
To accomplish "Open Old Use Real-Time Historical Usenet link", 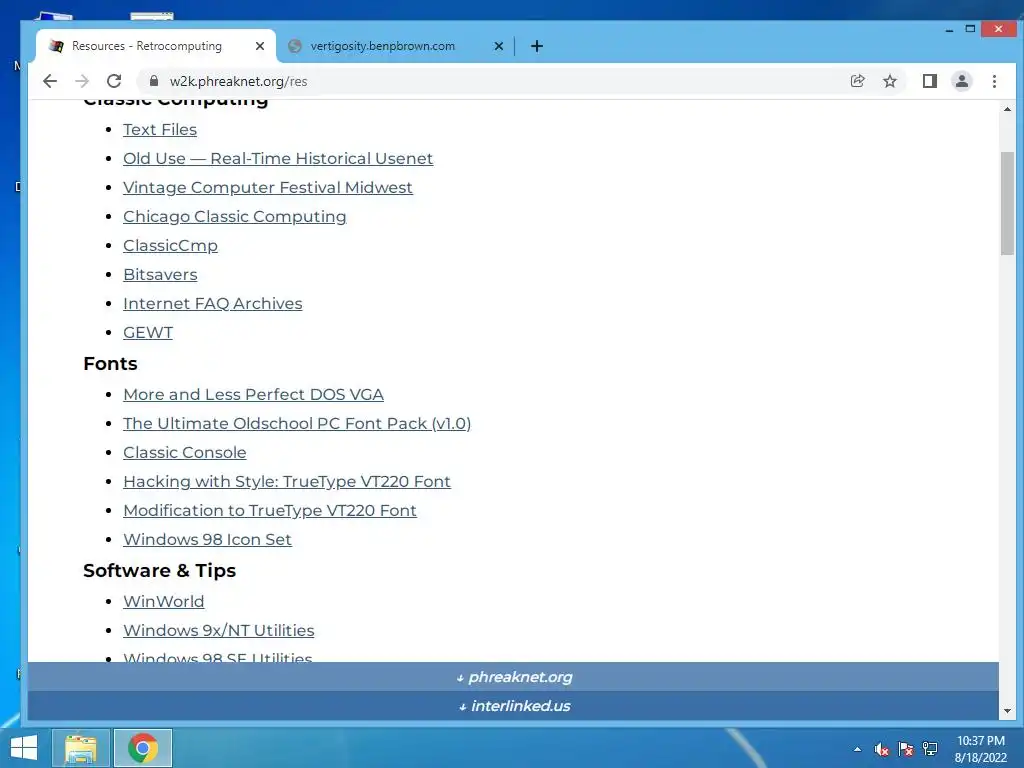I will pos(278,159).
